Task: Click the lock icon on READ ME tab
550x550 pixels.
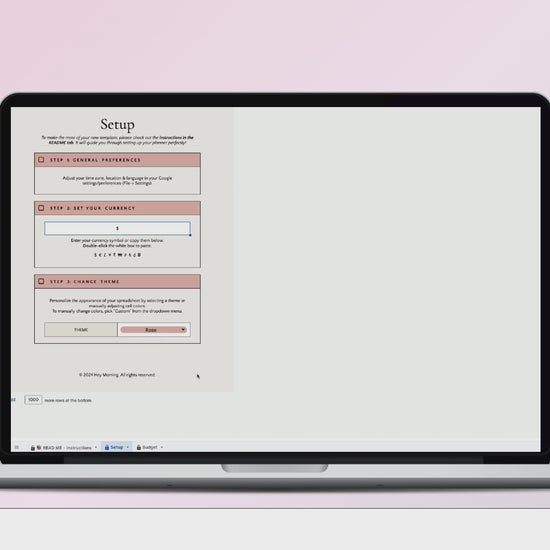Action: 33,448
